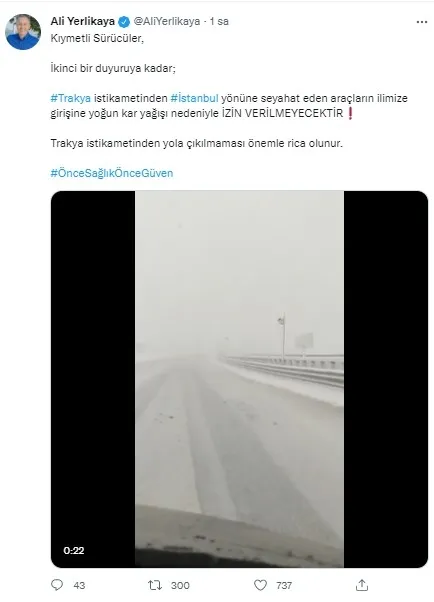Click the blue verified badge icon

124,22
